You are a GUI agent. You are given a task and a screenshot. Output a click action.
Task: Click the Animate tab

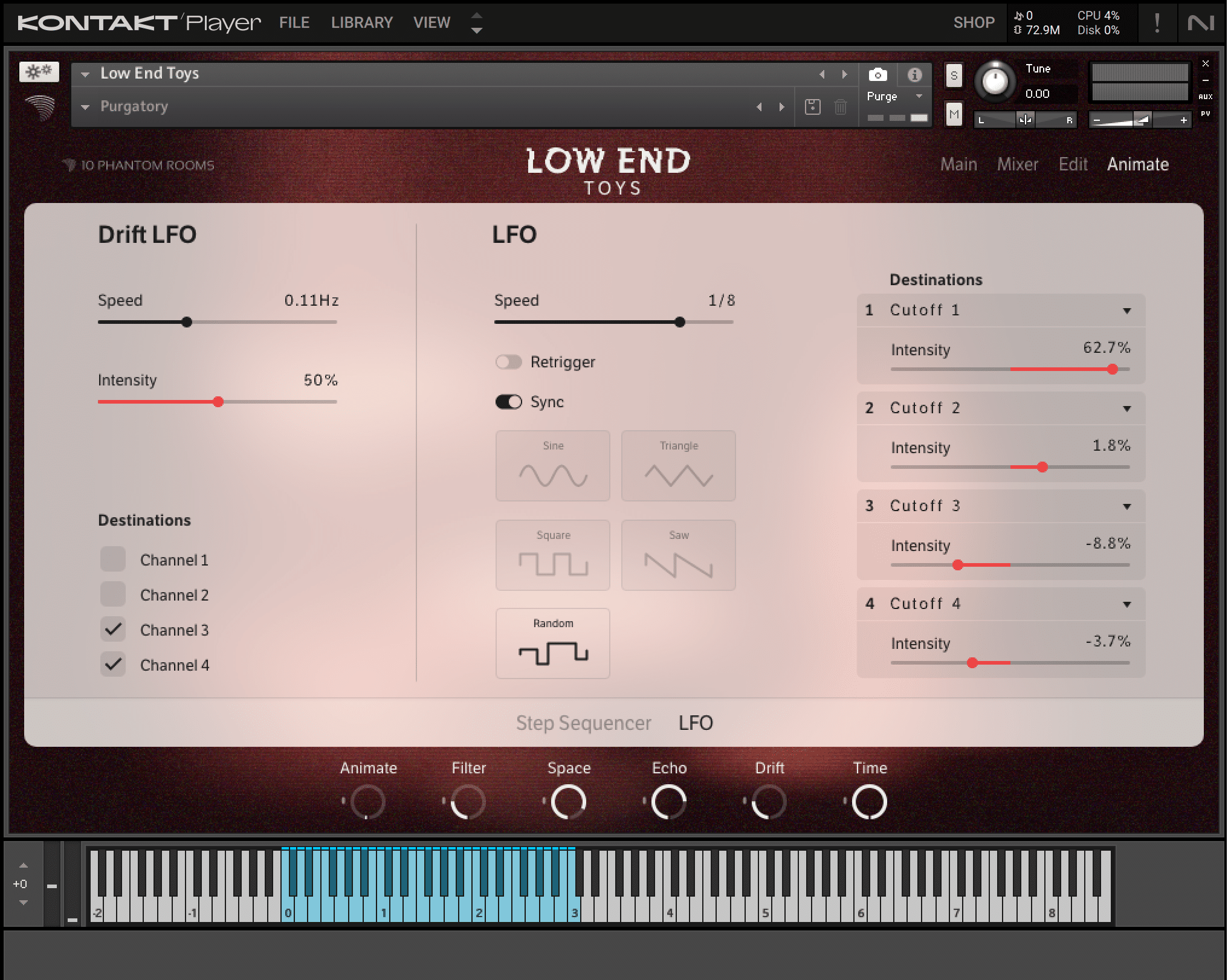coord(1137,164)
